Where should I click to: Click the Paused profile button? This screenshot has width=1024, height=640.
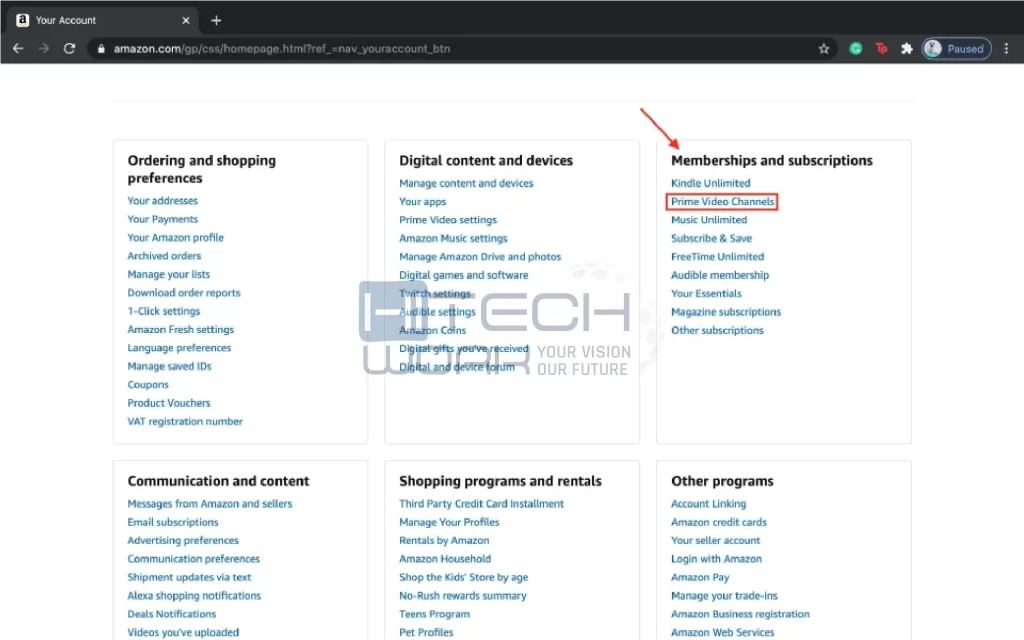coord(957,48)
